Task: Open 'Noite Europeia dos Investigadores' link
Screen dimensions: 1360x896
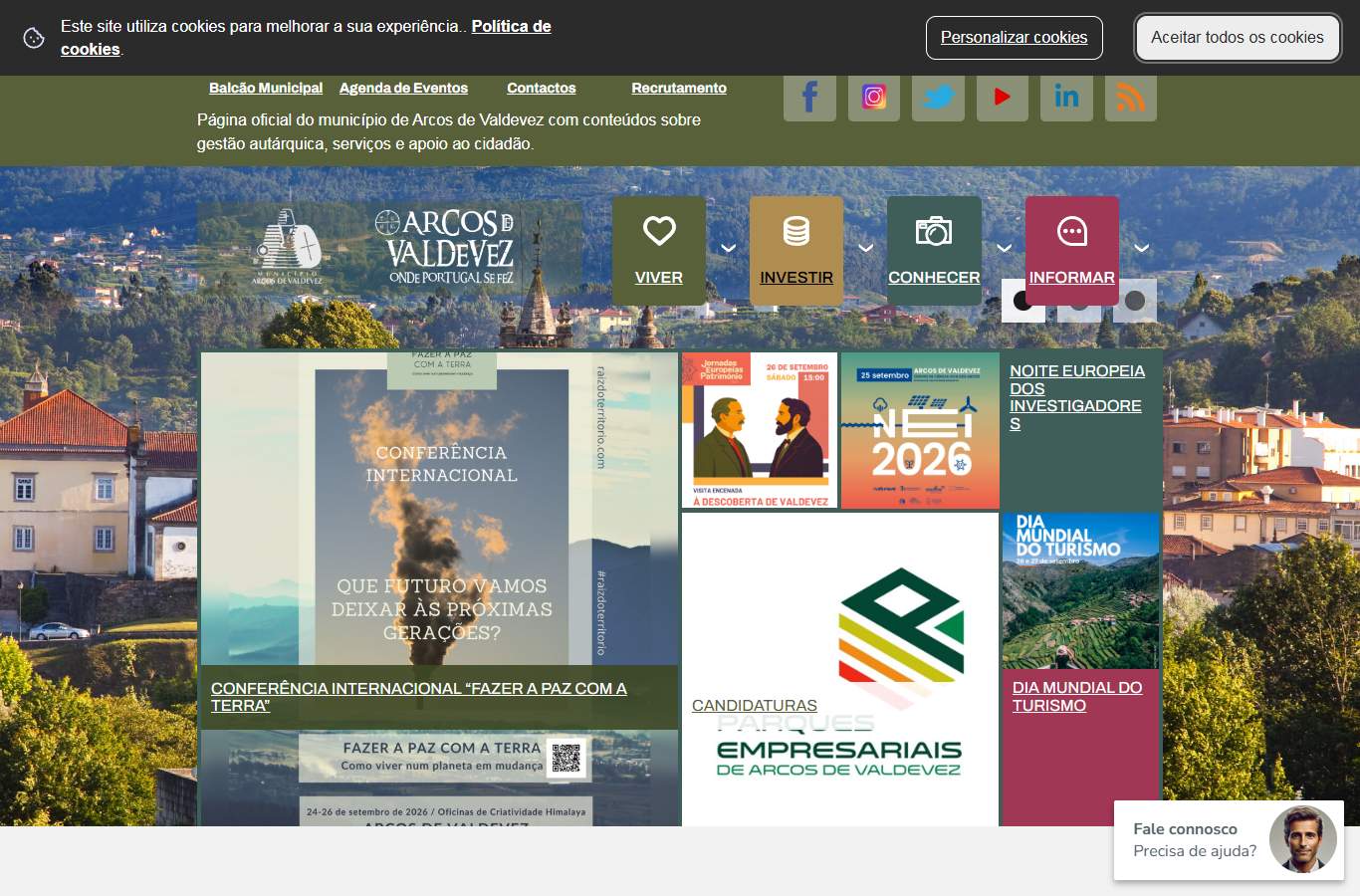Action: click(1077, 397)
